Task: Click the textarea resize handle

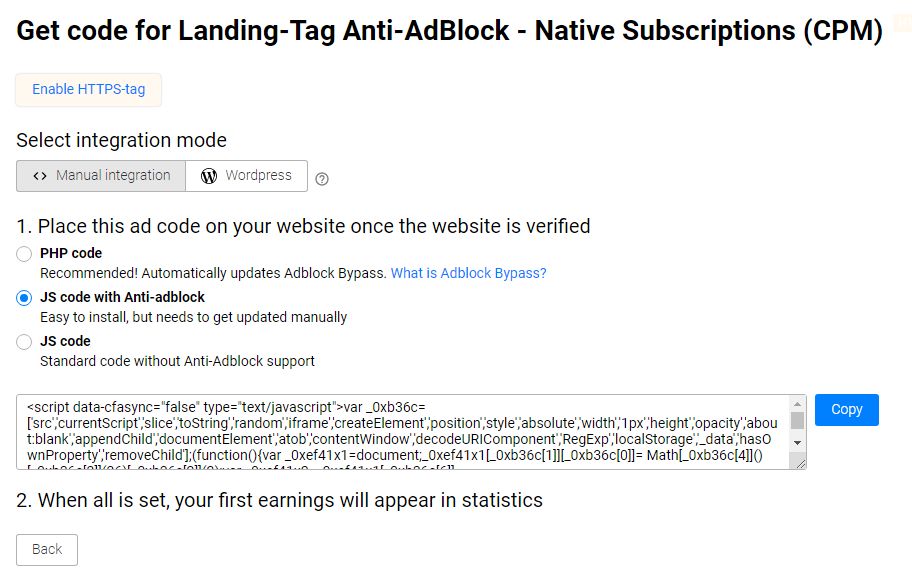Action: (x=800, y=463)
